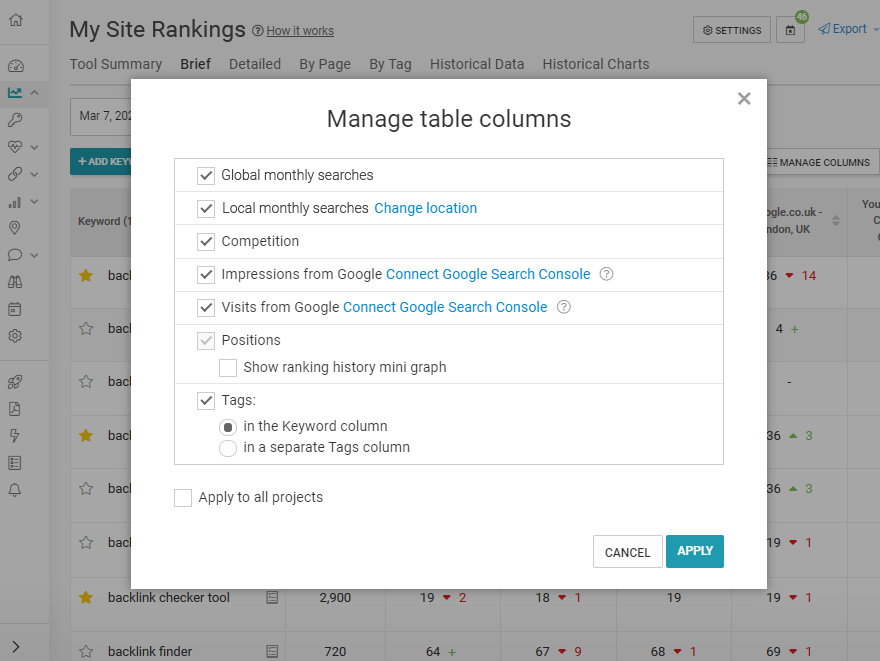Expand the backlinks chevron in sidebar
This screenshot has height=661, width=880.
[34, 174]
